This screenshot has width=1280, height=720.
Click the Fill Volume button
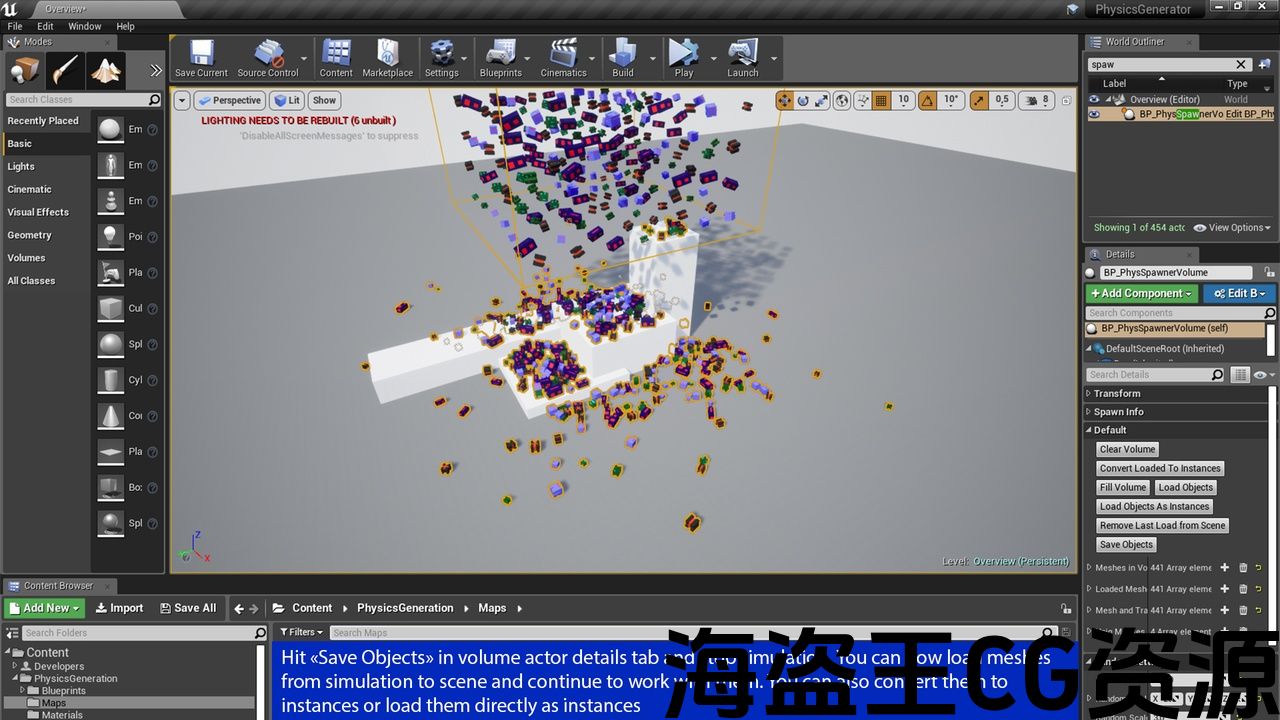1123,488
